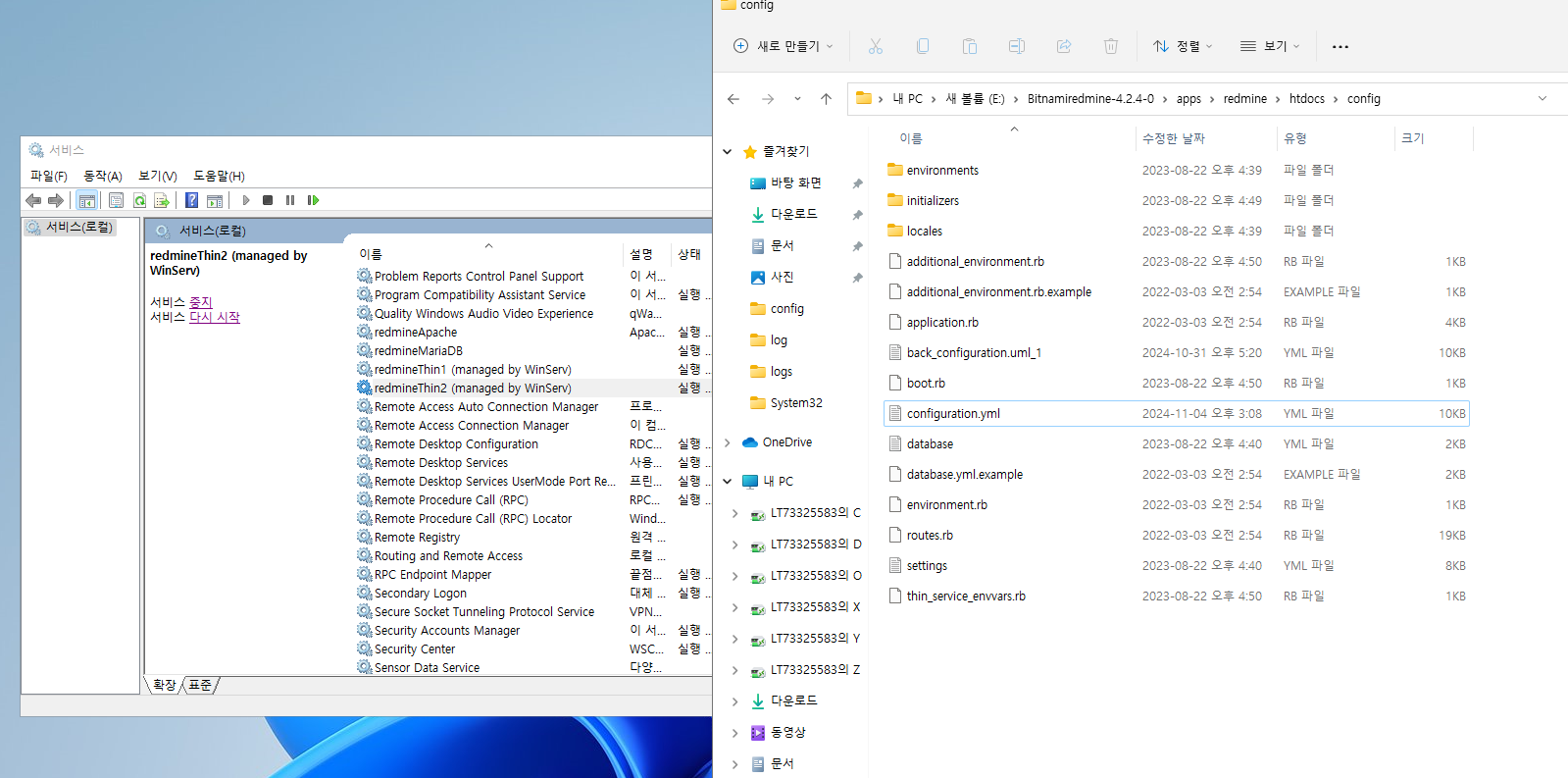Click the Back arrow in Services toolbar
Screen dimensions: 1568x778
(x=33, y=200)
